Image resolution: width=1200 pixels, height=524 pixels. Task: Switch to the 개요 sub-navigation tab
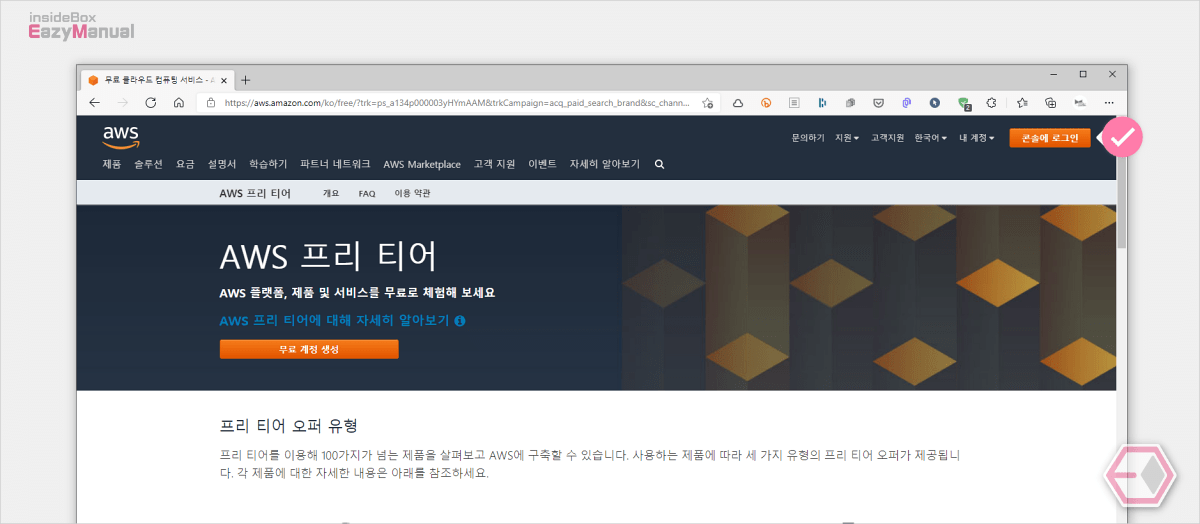tap(331, 194)
